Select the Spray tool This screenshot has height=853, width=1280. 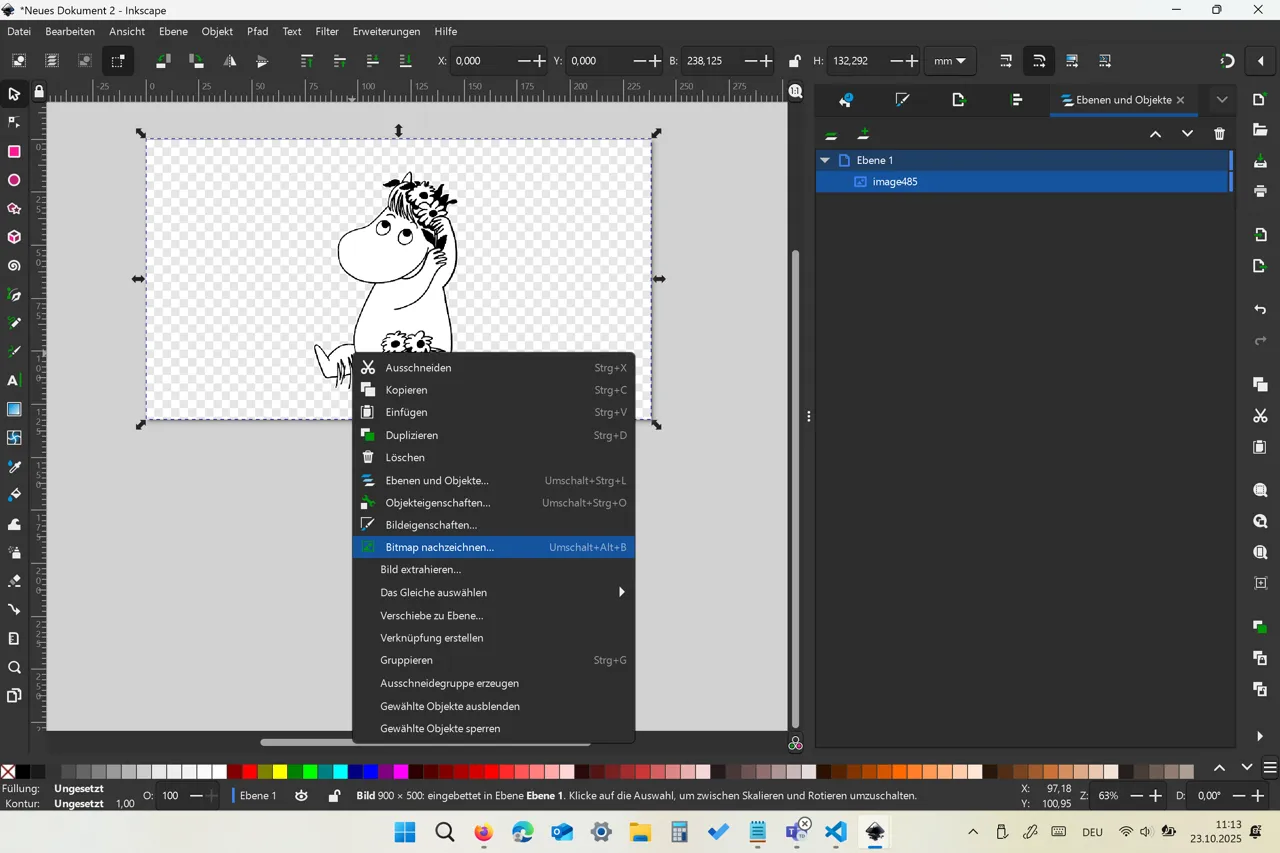[14, 552]
